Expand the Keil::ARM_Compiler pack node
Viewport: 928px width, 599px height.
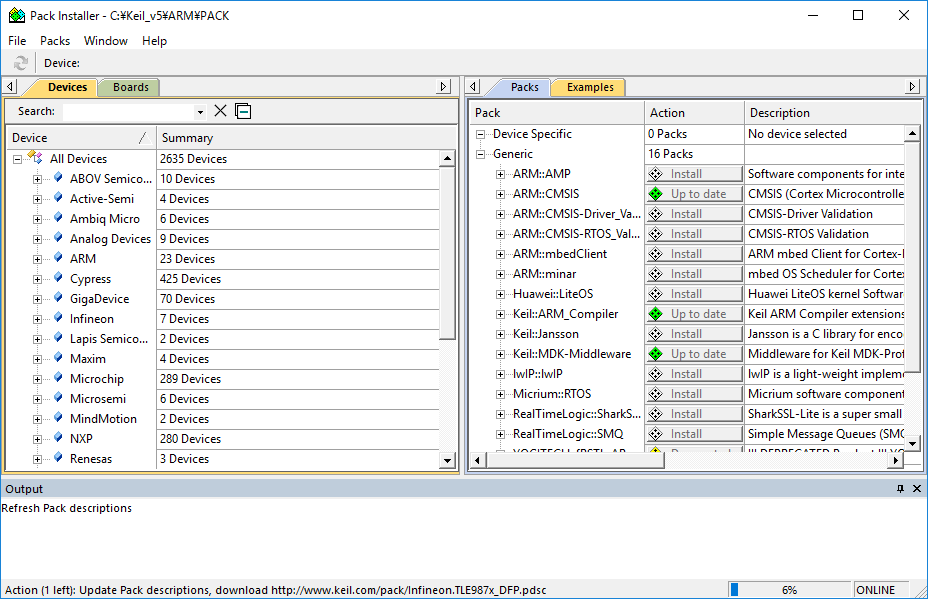(501, 314)
